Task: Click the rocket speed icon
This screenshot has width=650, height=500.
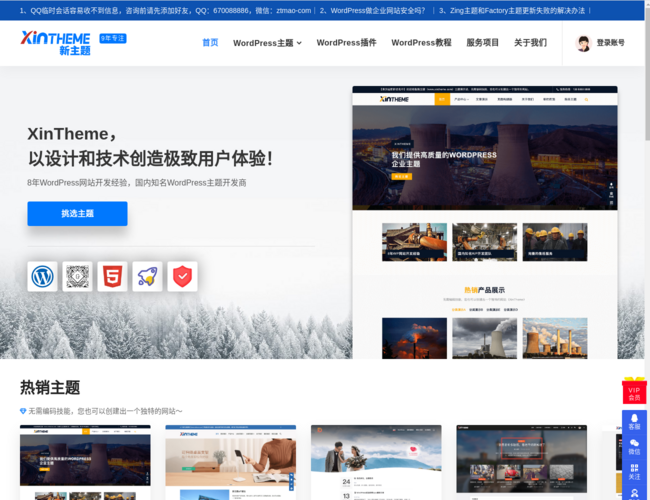Action: click(x=147, y=277)
